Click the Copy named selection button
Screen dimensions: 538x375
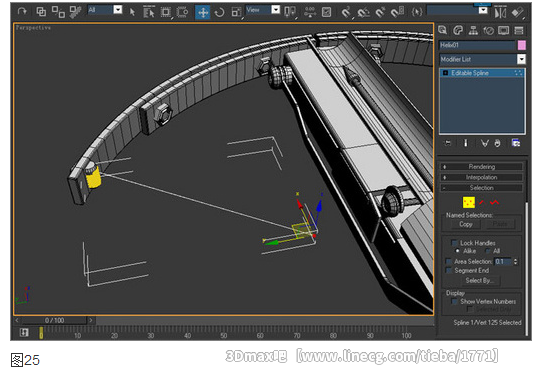point(466,224)
